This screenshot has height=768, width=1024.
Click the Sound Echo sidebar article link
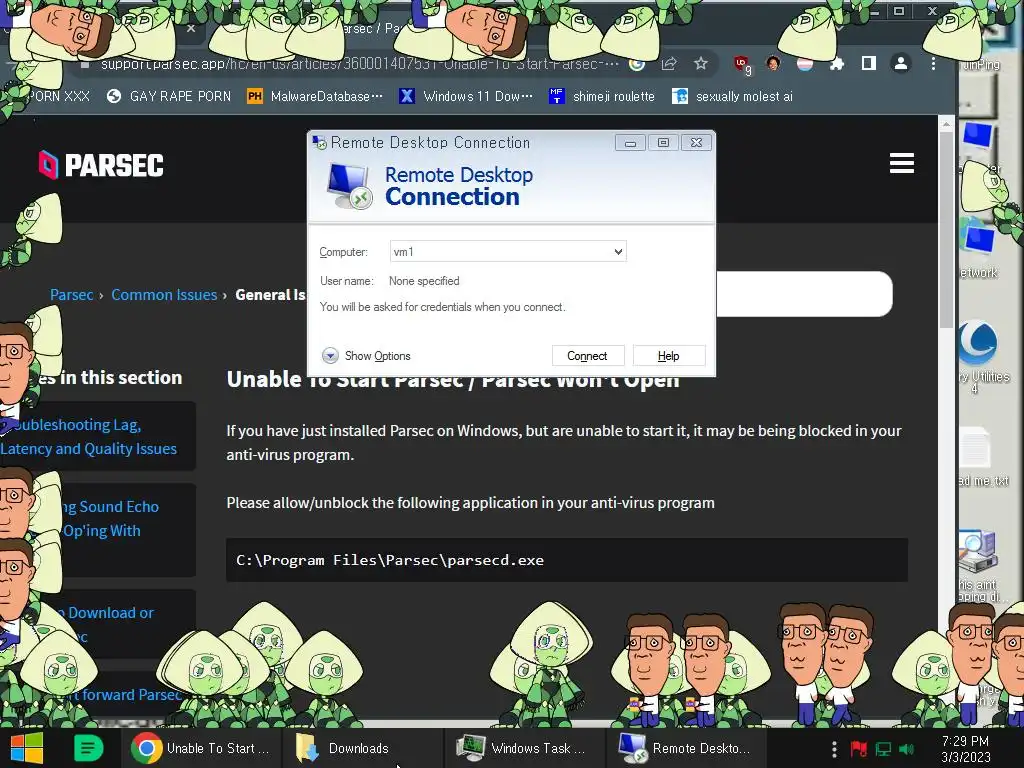click(111, 519)
